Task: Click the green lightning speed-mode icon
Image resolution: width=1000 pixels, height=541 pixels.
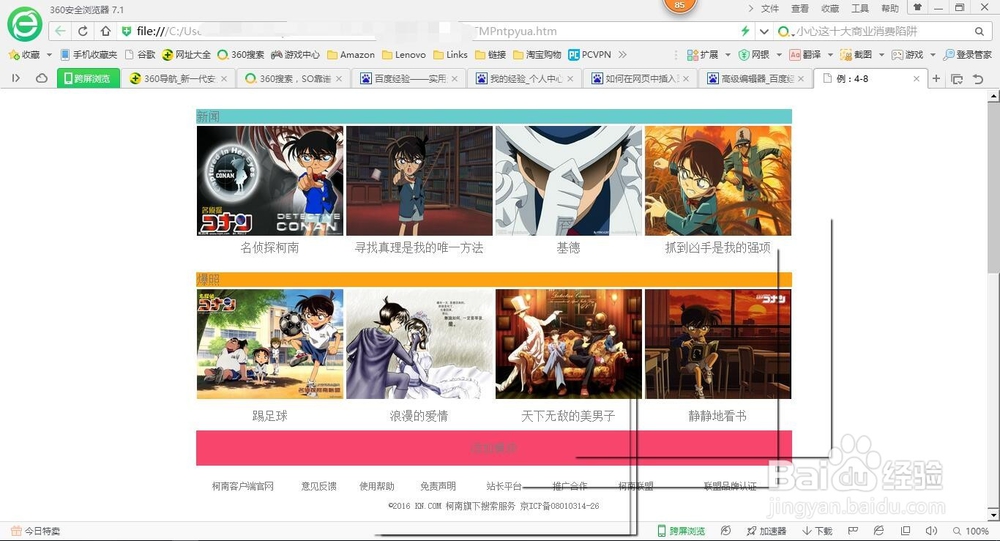Action: coord(745,31)
